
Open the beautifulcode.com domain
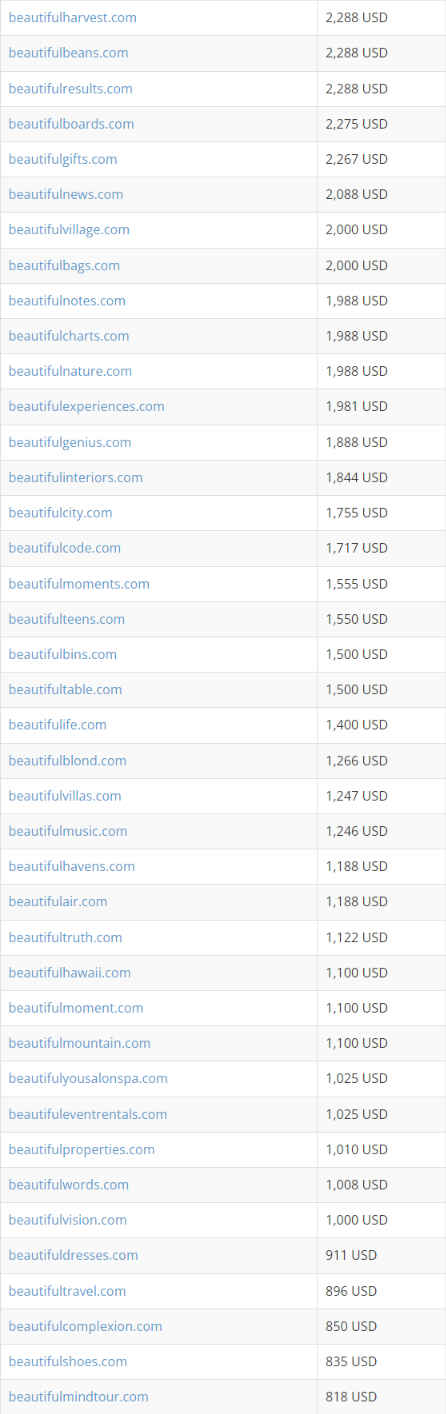65,548
